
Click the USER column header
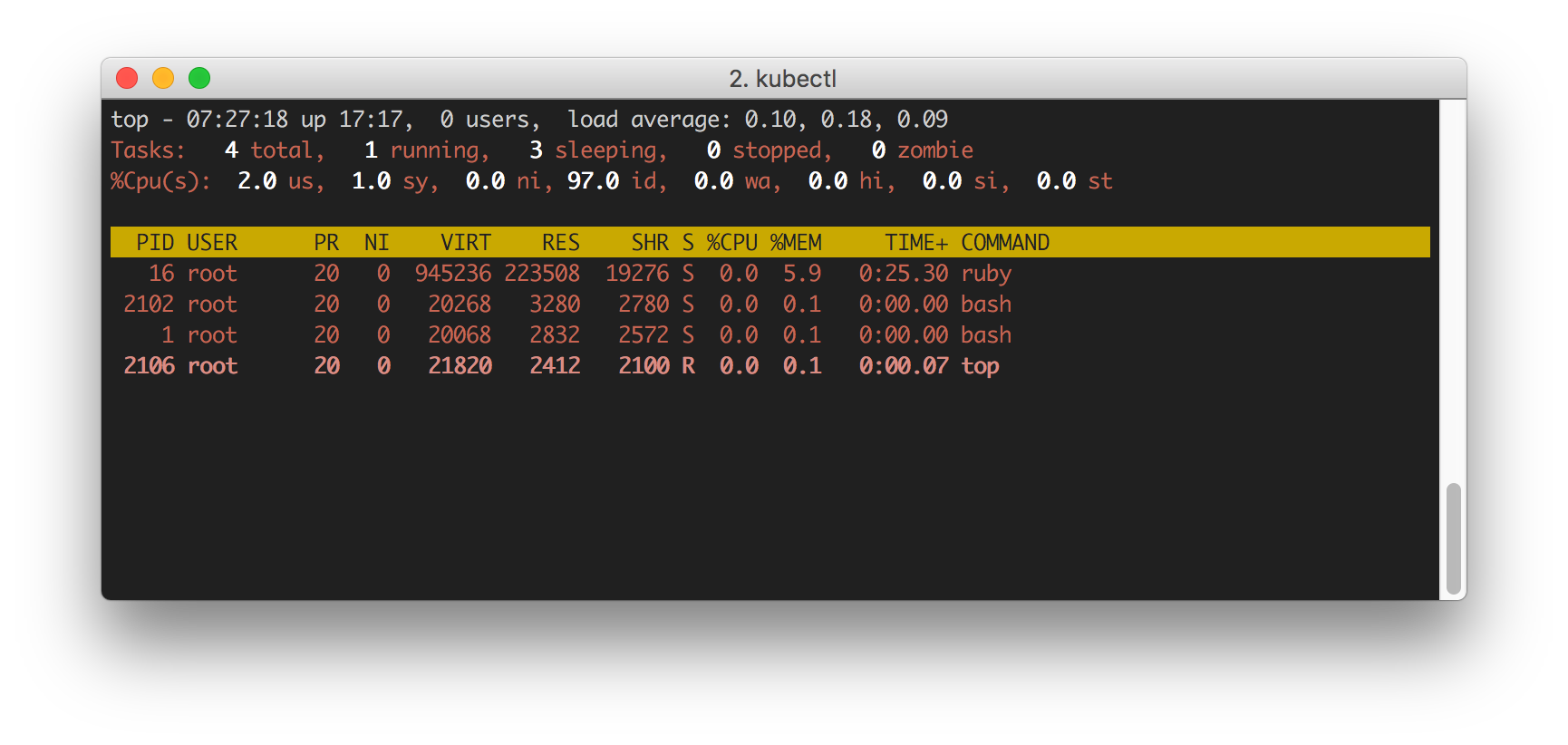(x=212, y=243)
